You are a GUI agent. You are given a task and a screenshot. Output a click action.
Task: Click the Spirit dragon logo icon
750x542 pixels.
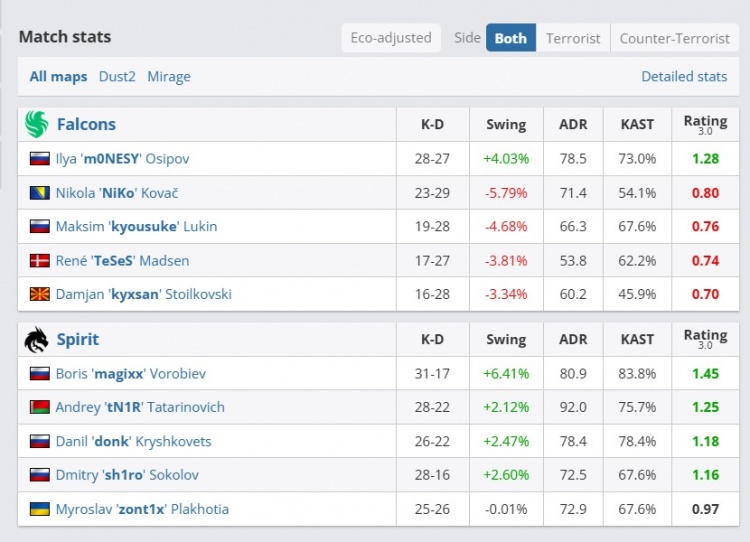(36, 339)
